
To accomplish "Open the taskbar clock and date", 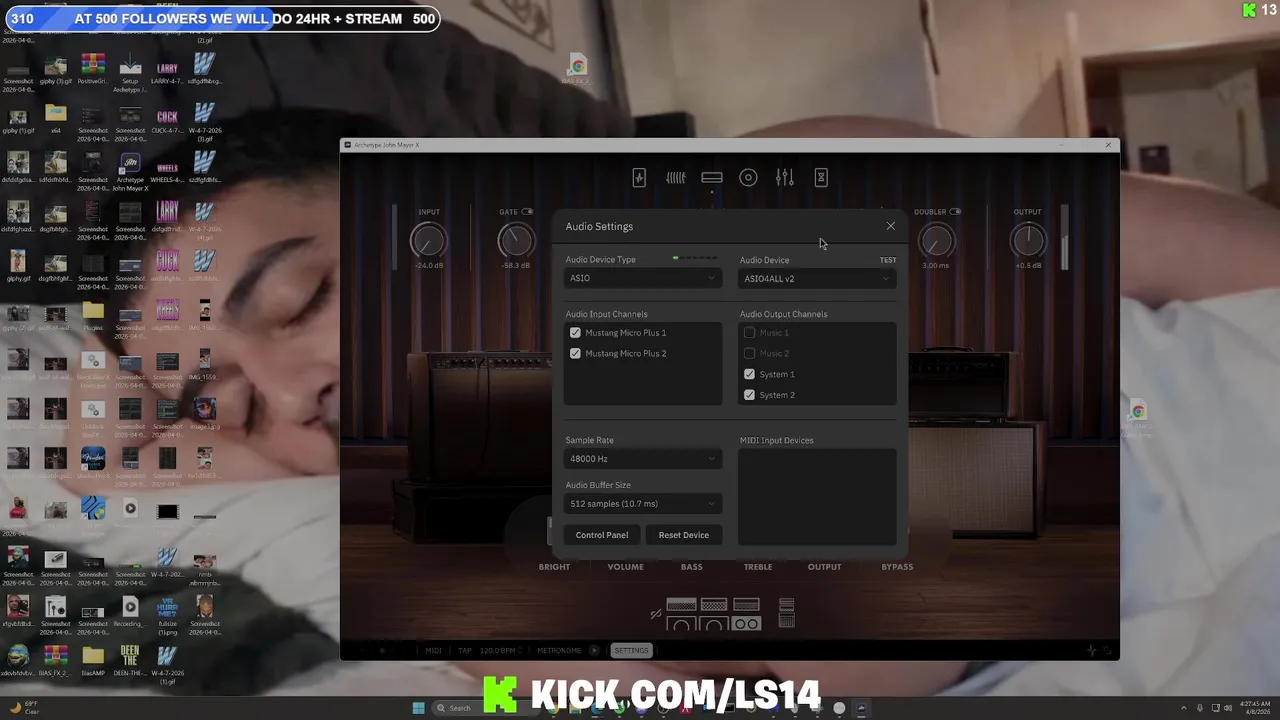I will 1254,708.
